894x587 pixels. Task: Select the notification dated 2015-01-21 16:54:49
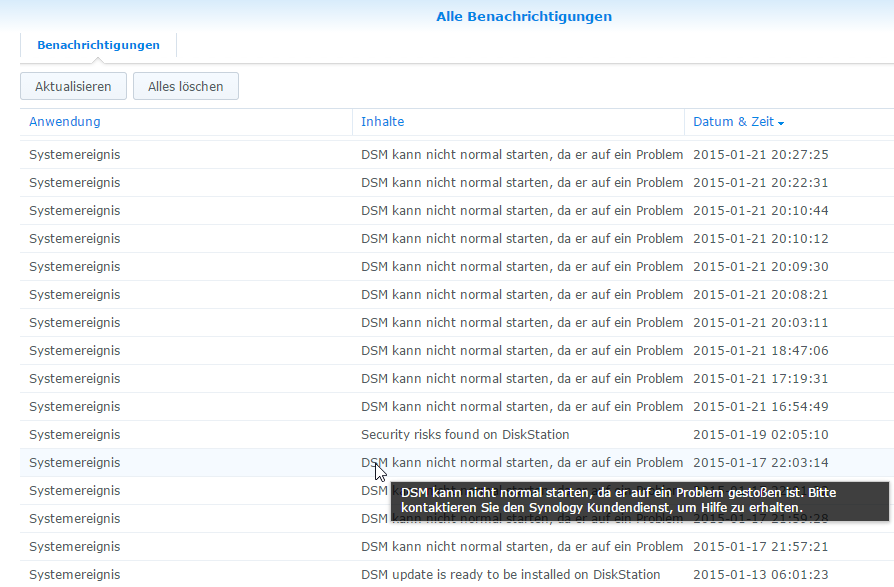click(x=457, y=406)
